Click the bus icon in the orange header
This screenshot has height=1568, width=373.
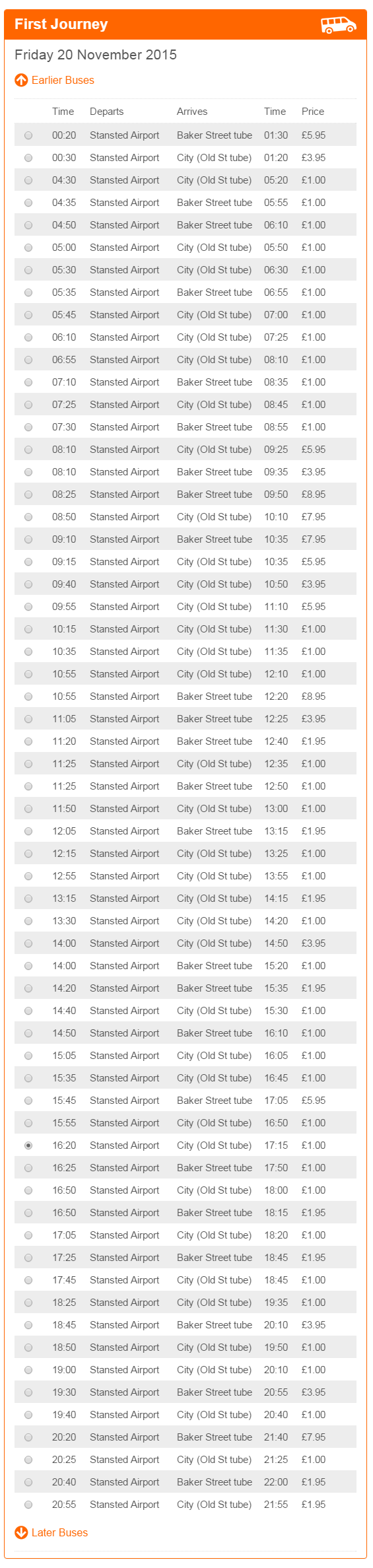(x=338, y=25)
